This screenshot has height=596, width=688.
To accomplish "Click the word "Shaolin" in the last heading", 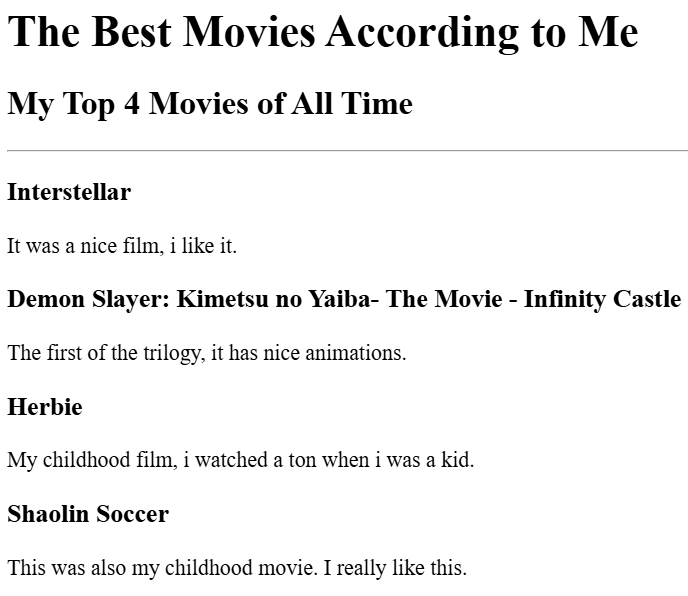I will (47, 514).
